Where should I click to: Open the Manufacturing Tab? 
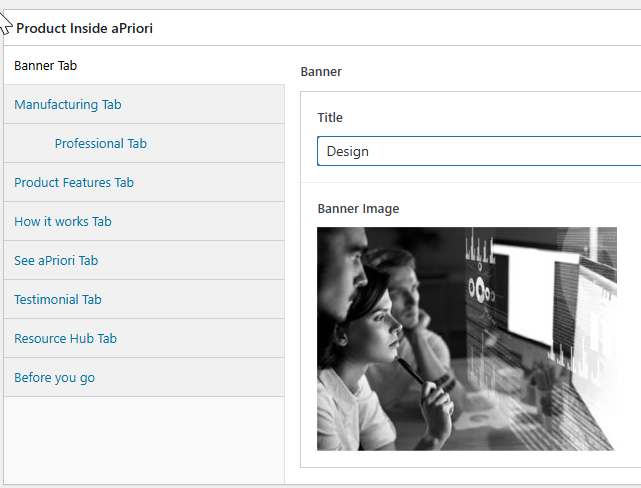click(144, 104)
